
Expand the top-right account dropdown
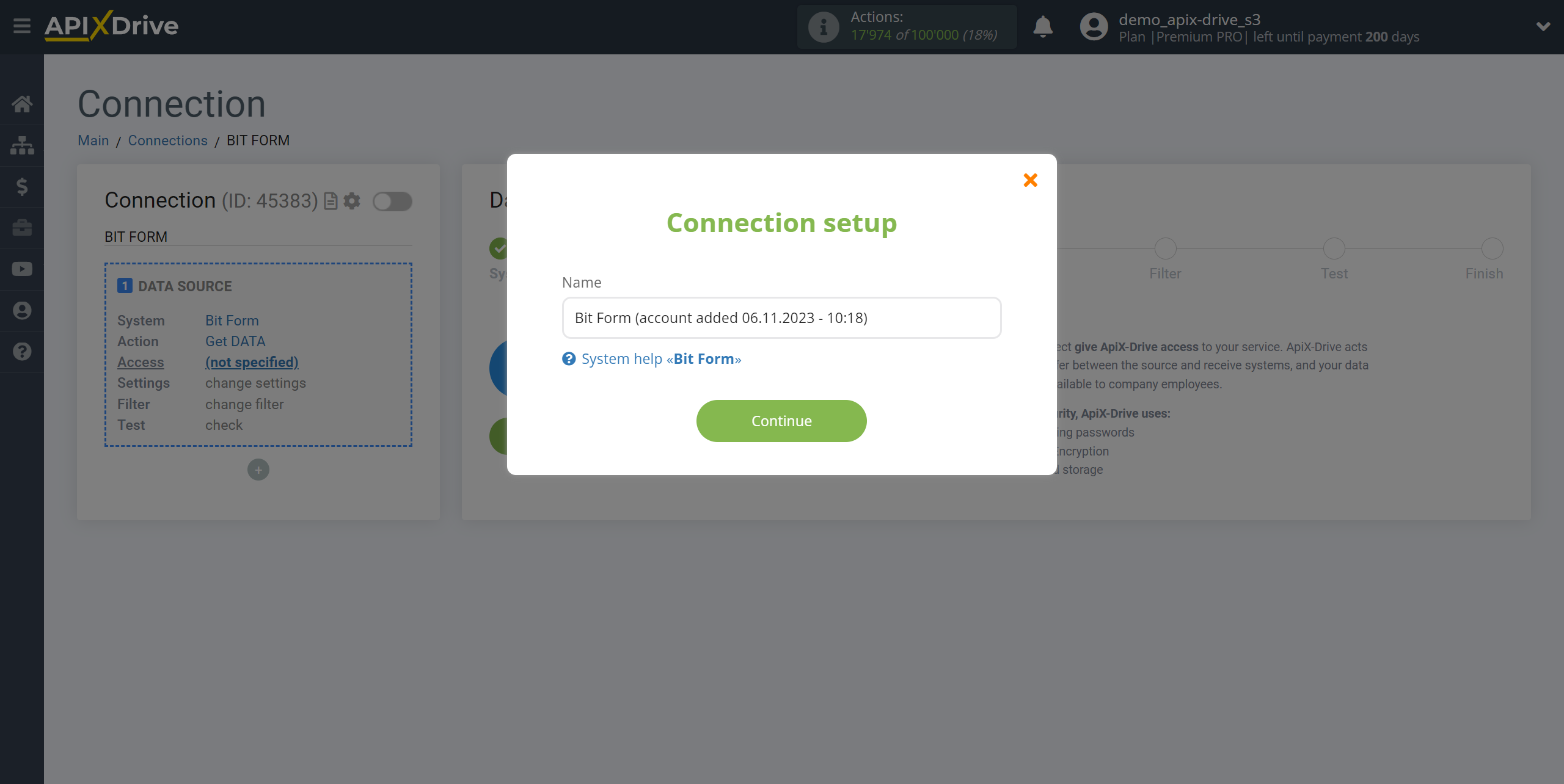coord(1543,27)
